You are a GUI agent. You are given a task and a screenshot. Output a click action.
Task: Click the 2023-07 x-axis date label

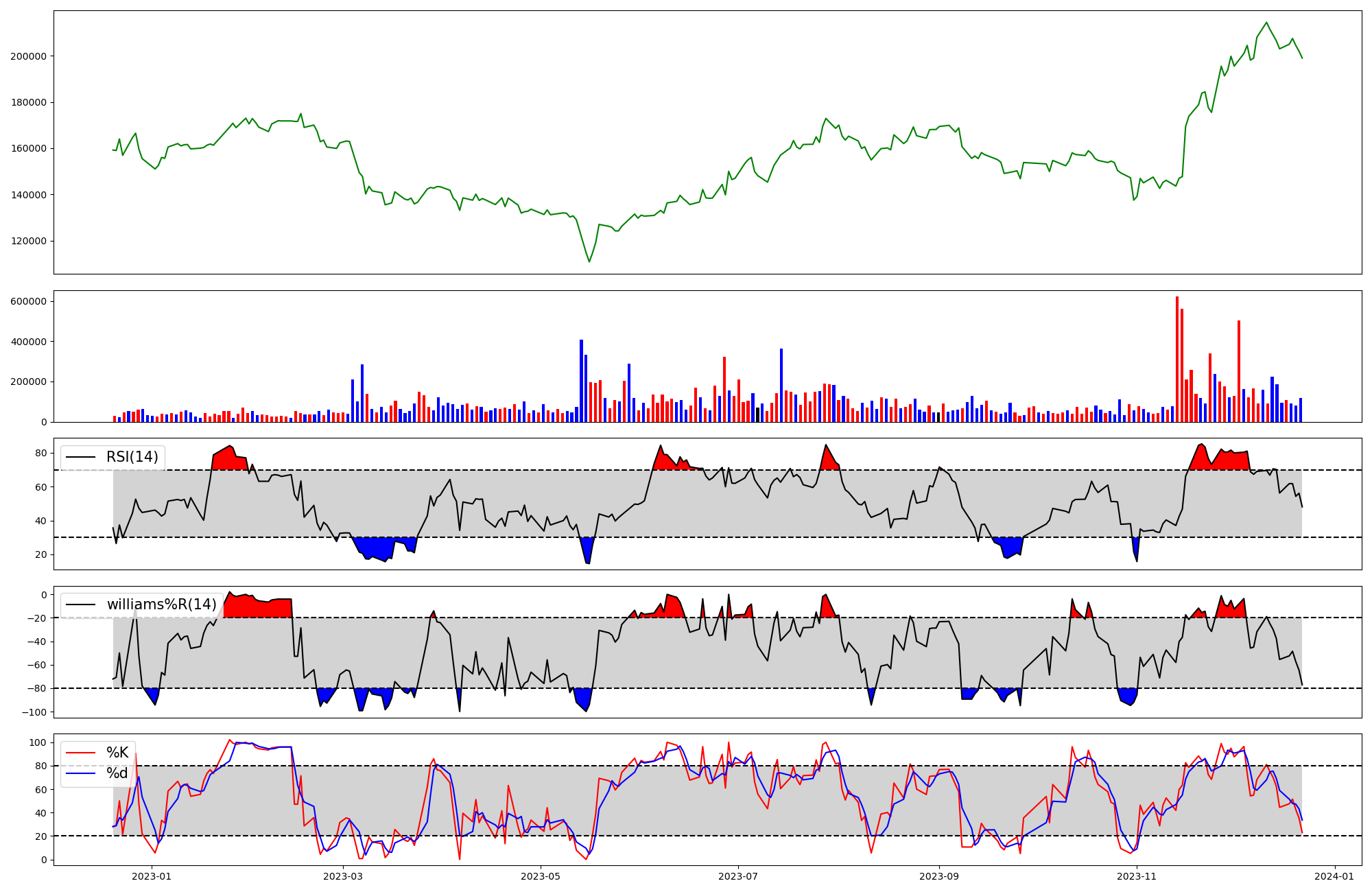tap(738, 876)
